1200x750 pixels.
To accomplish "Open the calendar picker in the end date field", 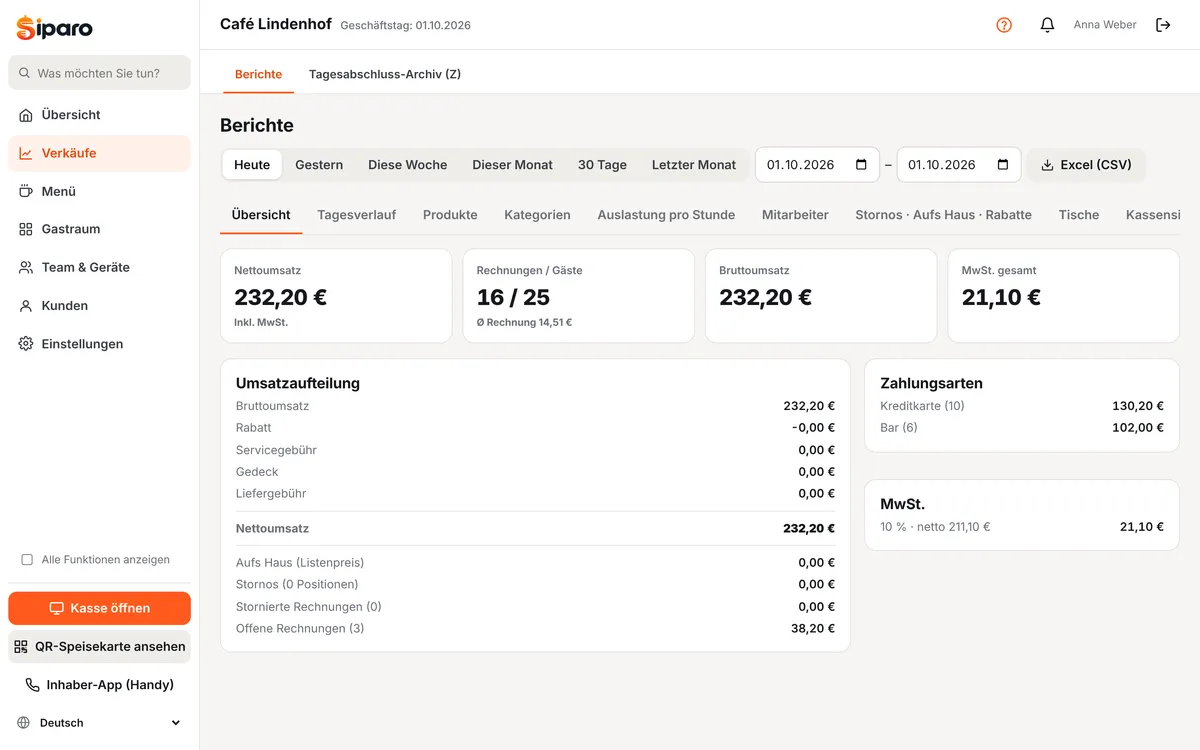I will tap(1003, 165).
